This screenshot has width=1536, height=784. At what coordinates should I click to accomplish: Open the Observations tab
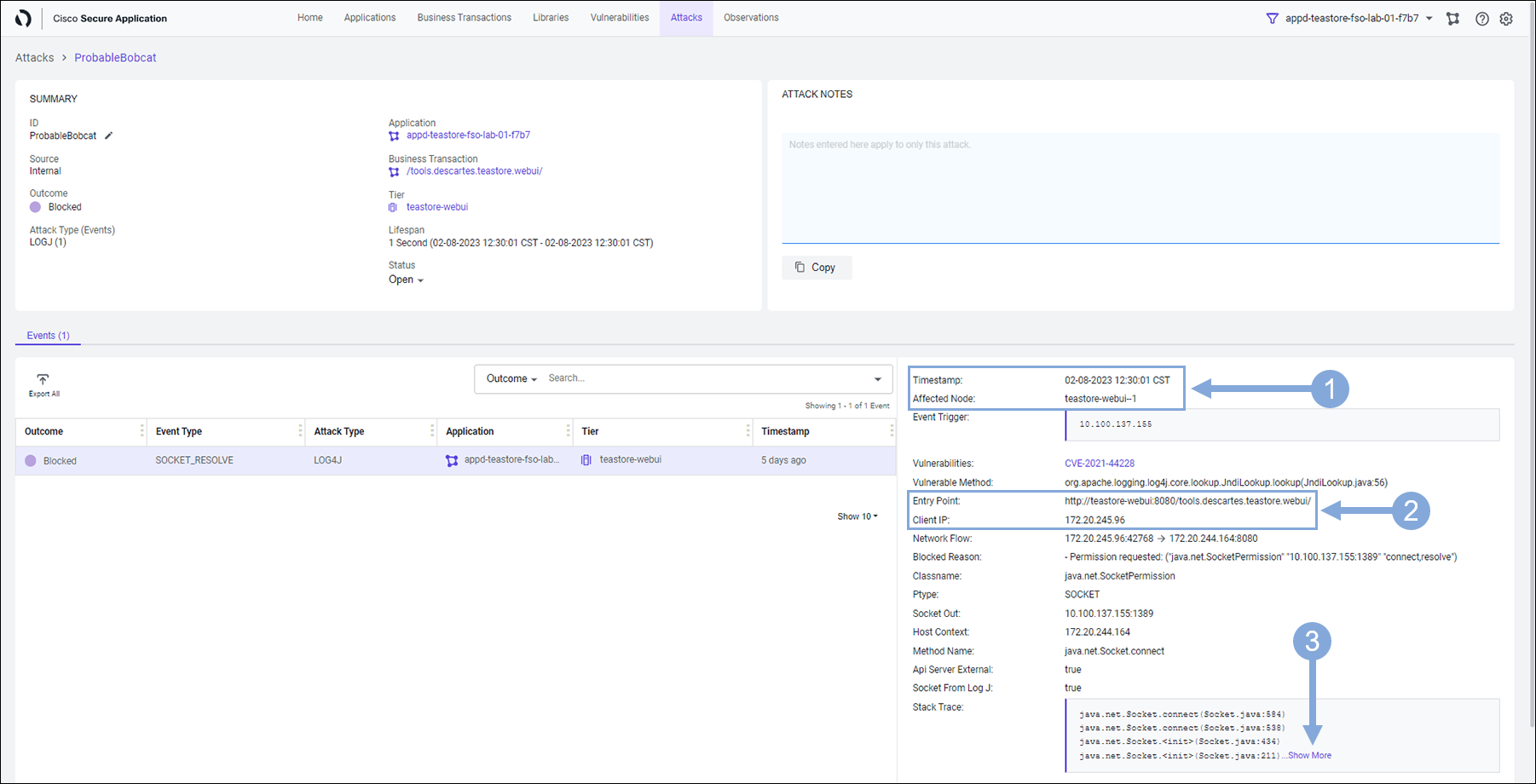(x=751, y=18)
